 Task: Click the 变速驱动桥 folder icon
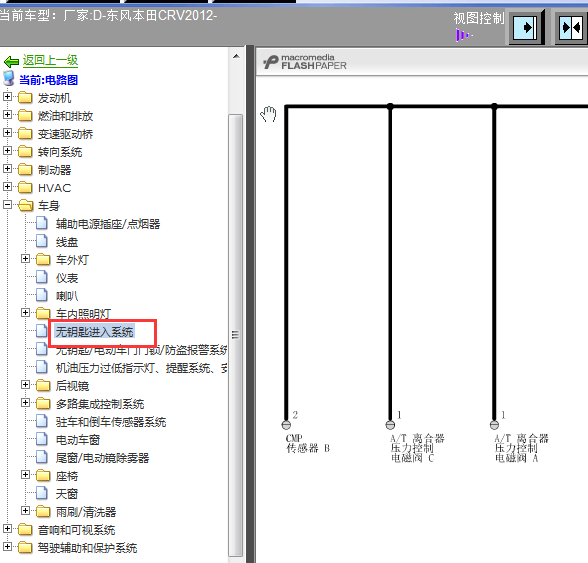25,134
